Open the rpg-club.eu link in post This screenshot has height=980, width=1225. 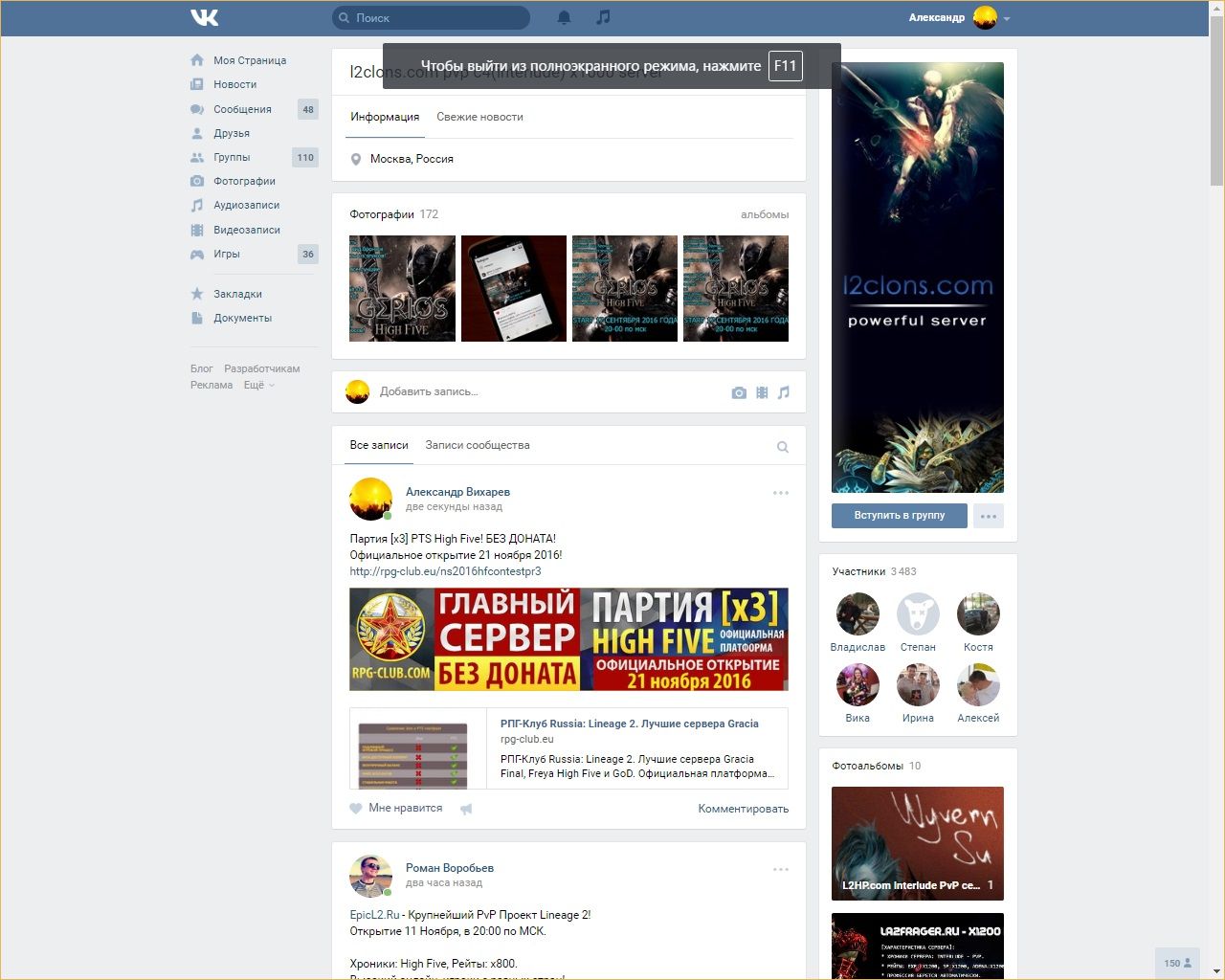coord(445,571)
